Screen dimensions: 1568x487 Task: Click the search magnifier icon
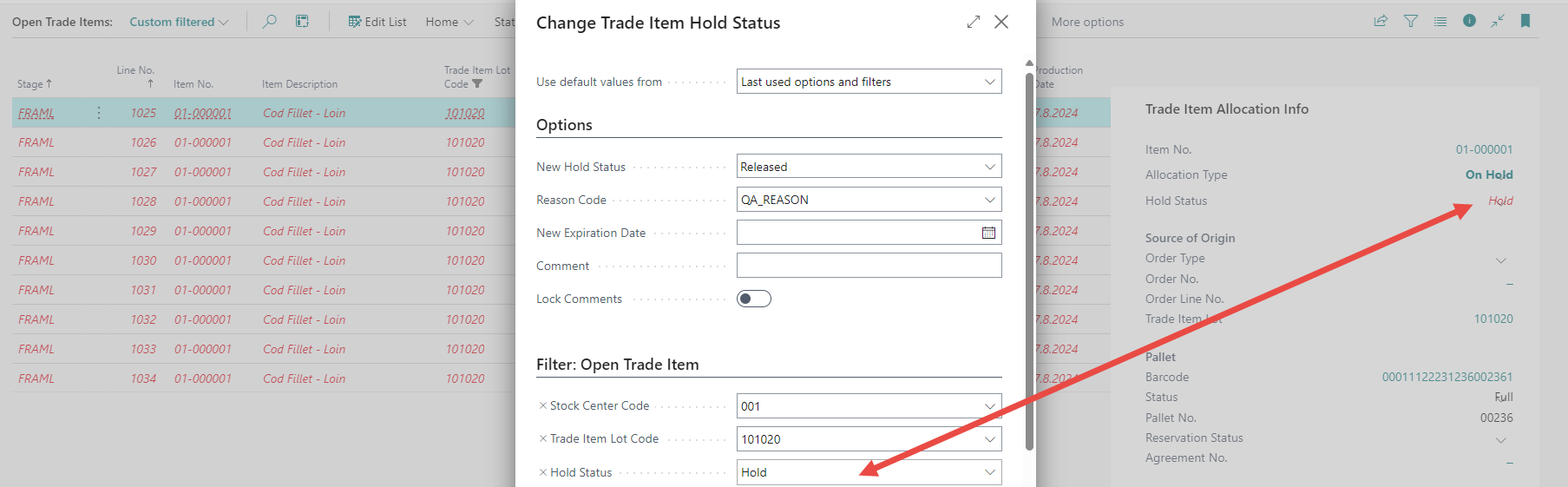pyautogui.click(x=270, y=22)
